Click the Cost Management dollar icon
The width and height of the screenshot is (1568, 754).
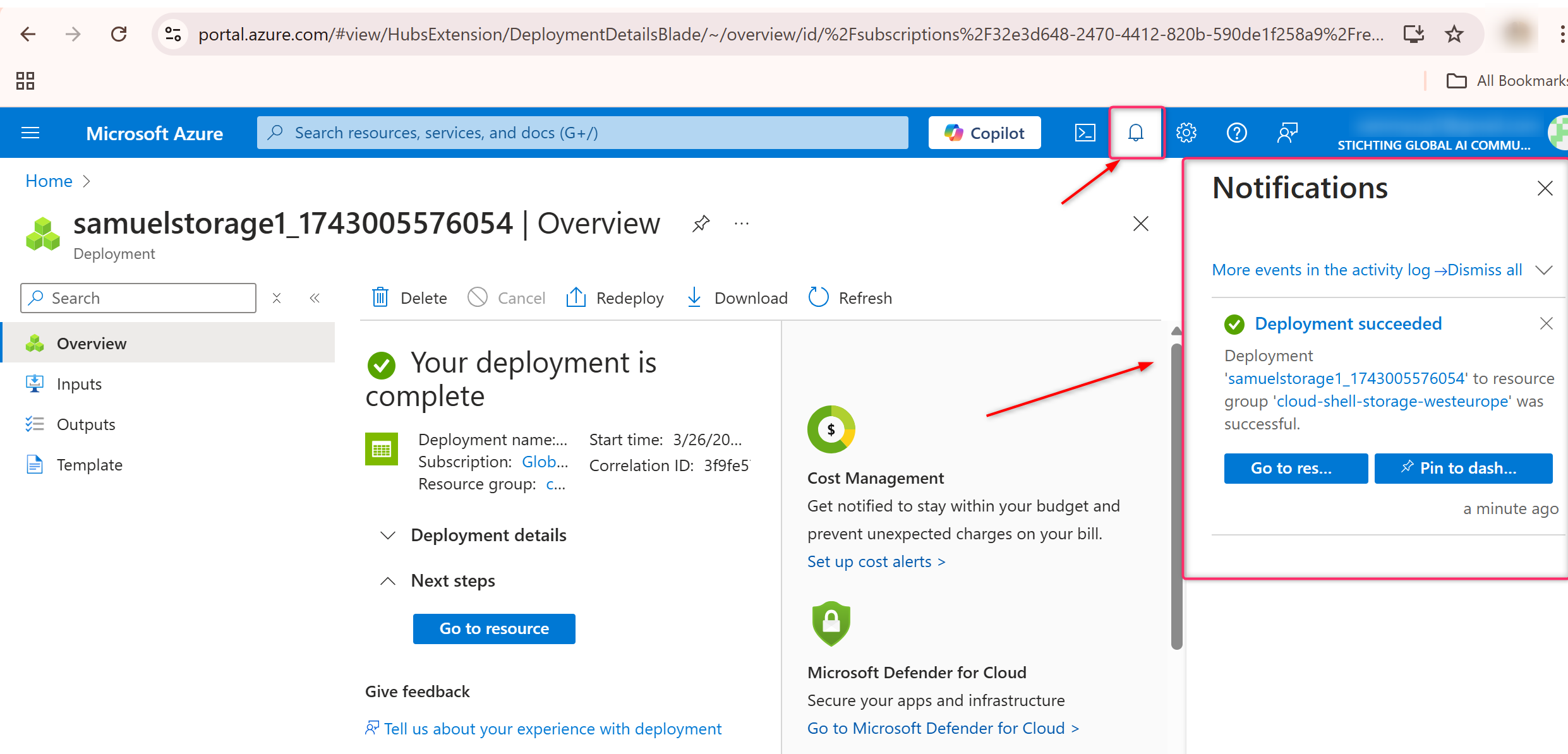click(831, 429)
